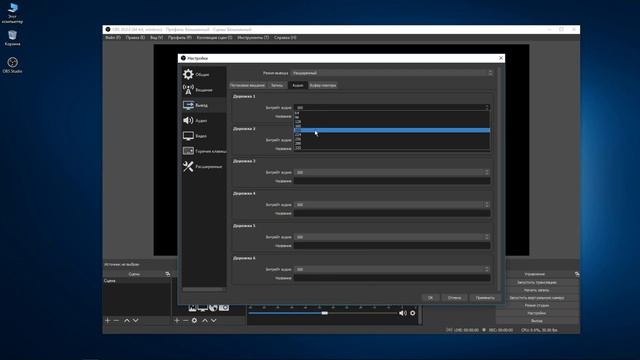Click the Применить (Apply) button
Image resolution: width=640 pixels, height=360 pixels.
[485, 298]
